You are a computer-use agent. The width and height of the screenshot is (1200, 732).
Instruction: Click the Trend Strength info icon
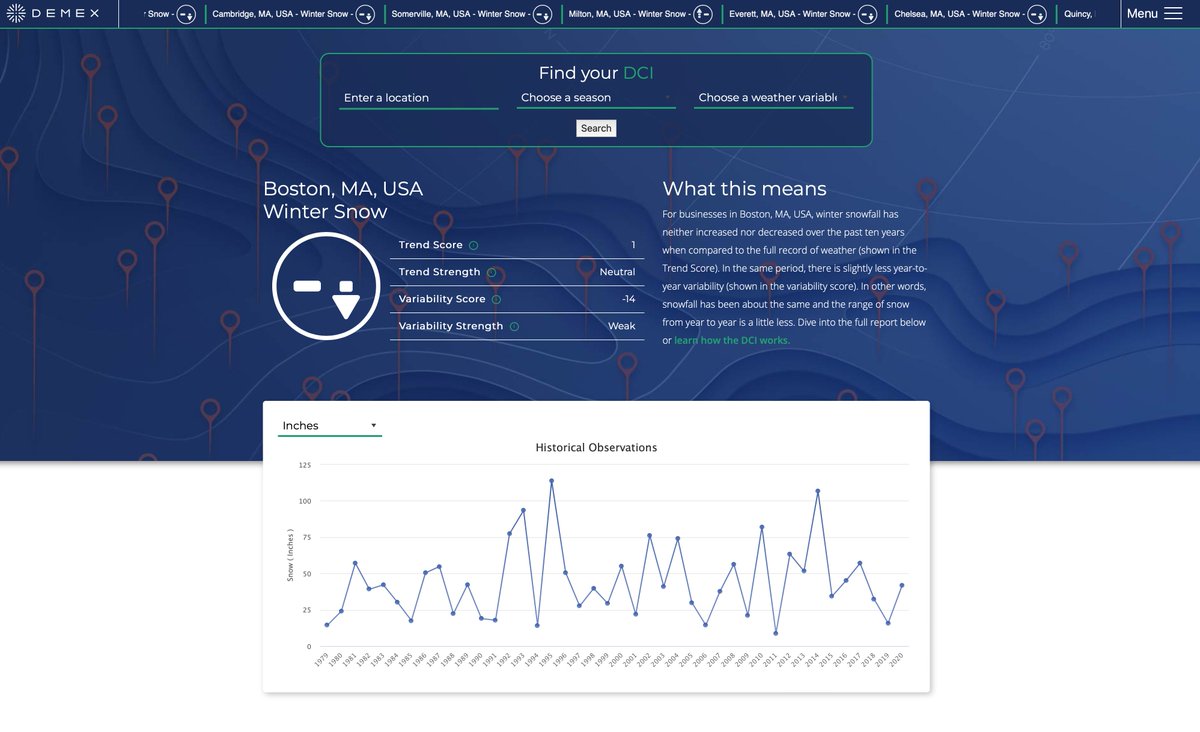pyautogui.click(x=491, y=272)
